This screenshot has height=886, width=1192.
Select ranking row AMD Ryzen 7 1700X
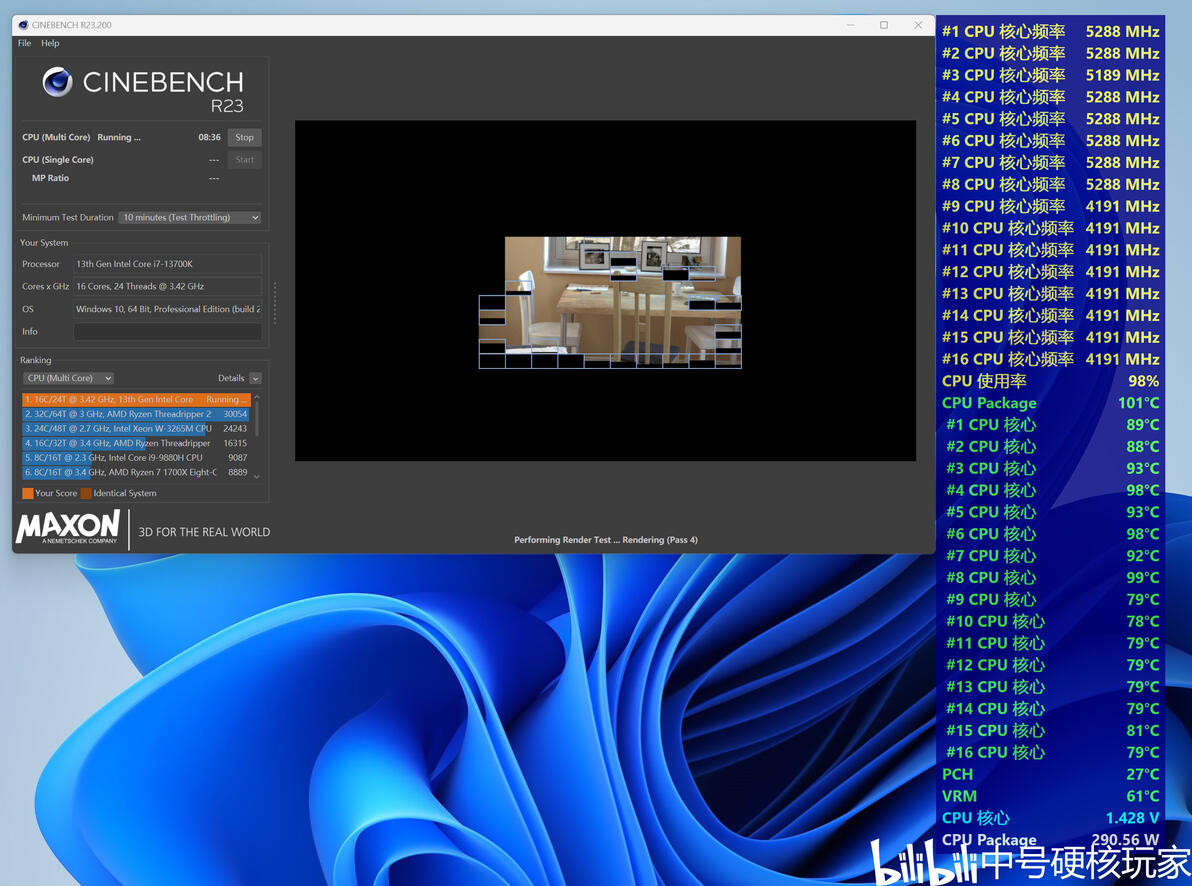pos(136,472)
